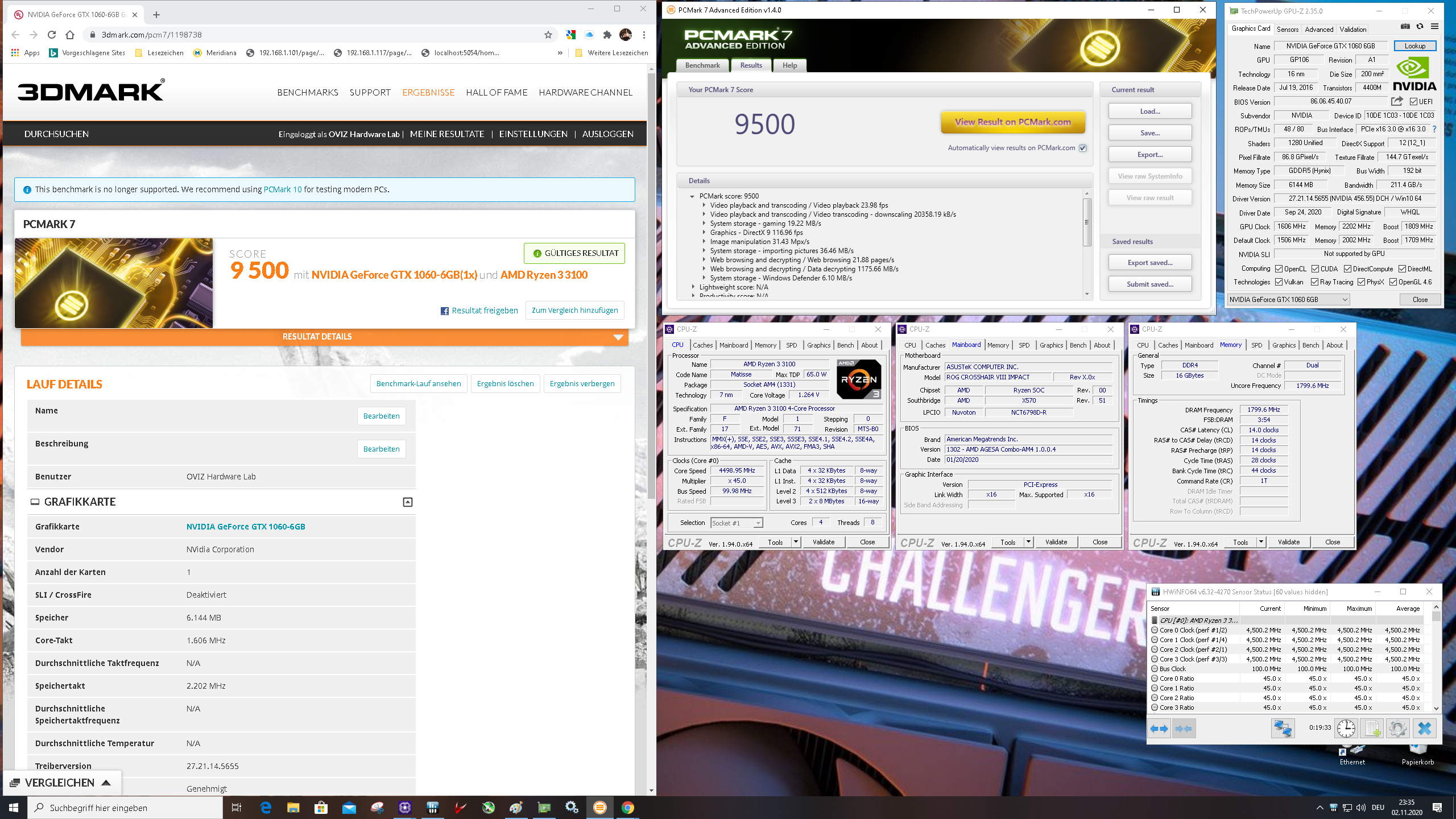Switch to Caches tab in CPU-Z CPU window

pyautogui.click(x=702, y=345)
